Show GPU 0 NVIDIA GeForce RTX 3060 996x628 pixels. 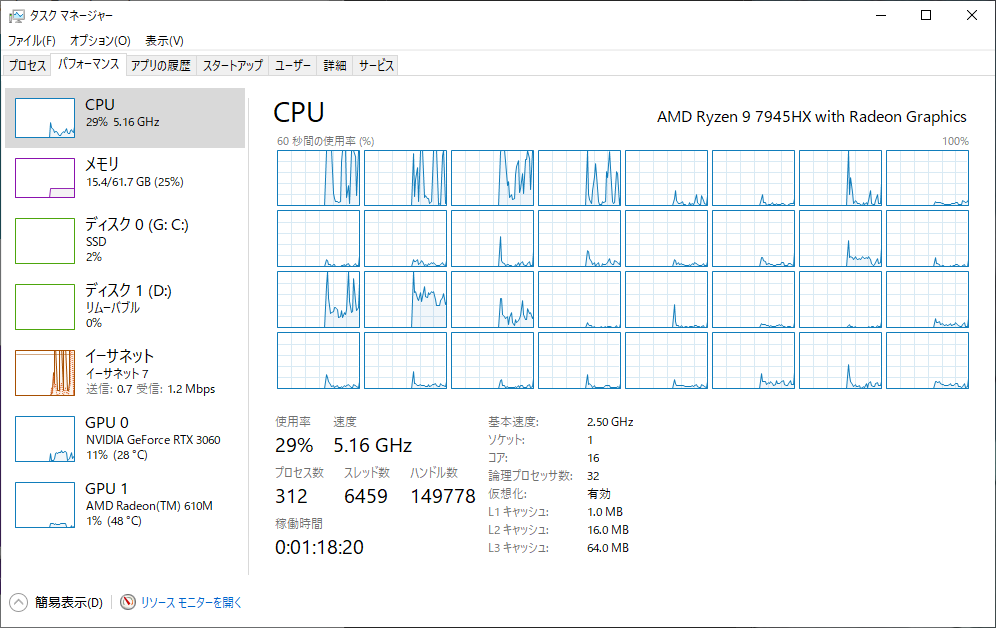click(125, 439)
